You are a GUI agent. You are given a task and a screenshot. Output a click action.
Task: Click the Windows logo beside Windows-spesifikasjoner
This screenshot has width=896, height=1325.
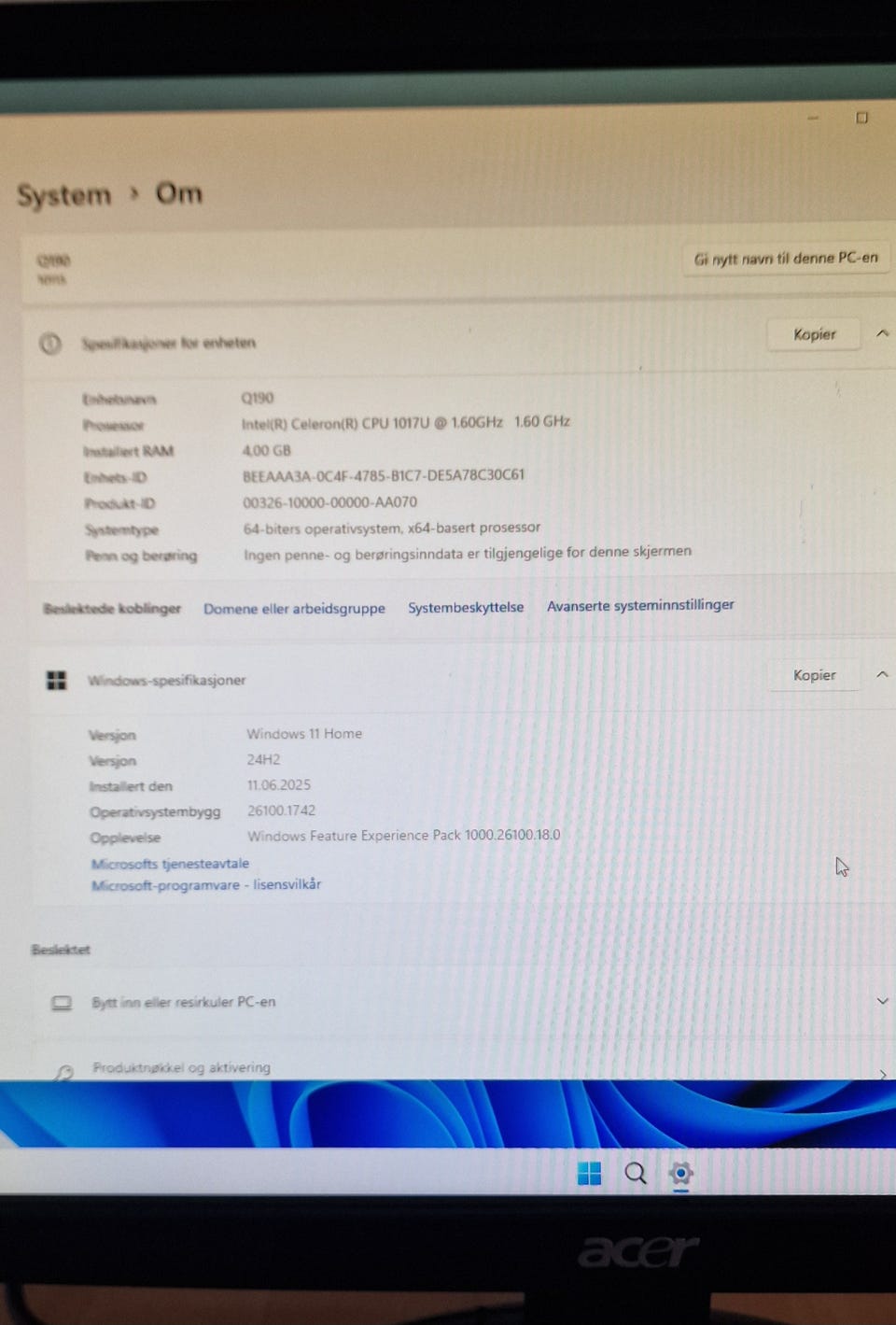click(57, 681)
